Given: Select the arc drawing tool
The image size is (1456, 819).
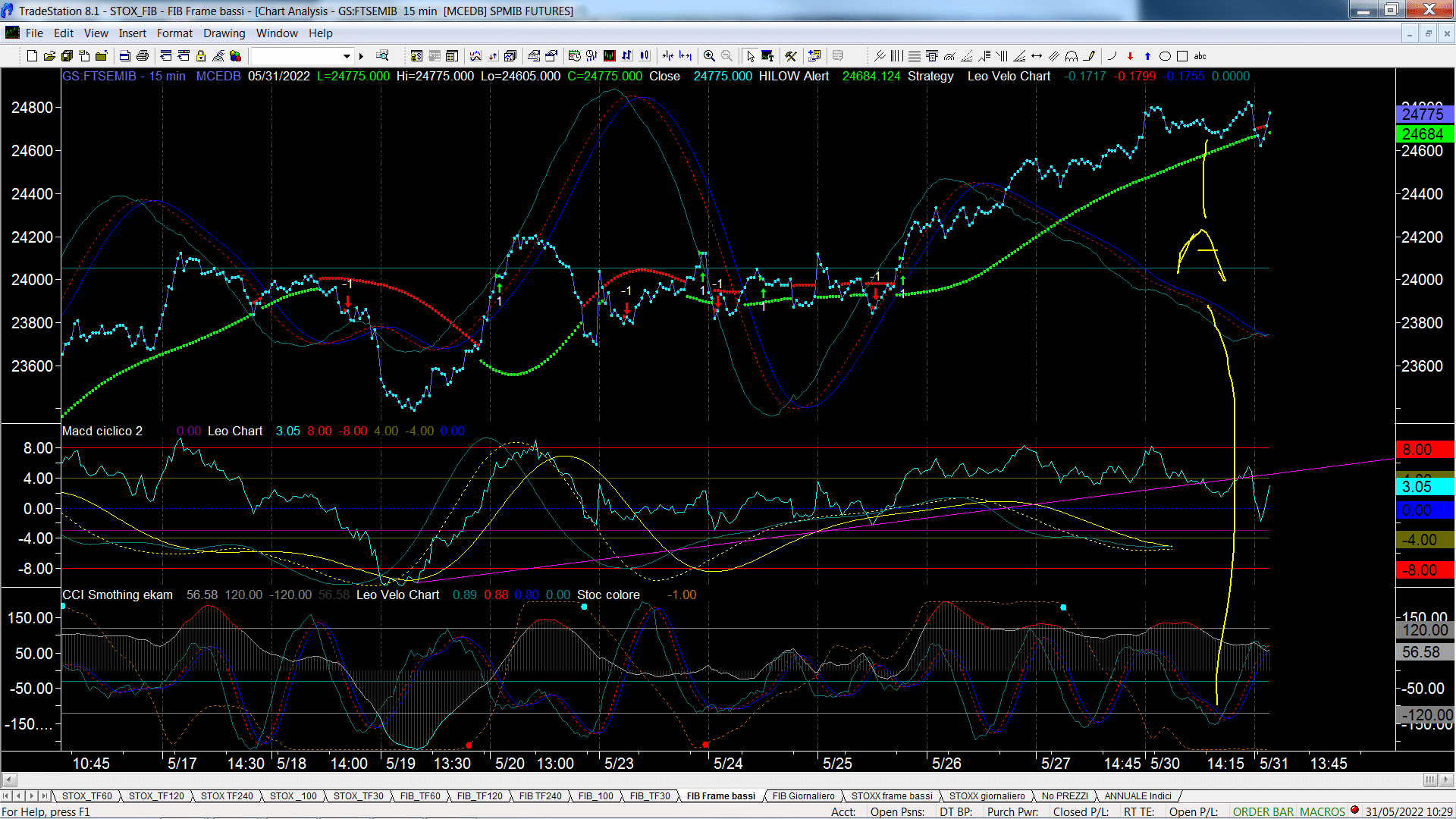Looking at the screenshot, I should tap(1072, 56).
